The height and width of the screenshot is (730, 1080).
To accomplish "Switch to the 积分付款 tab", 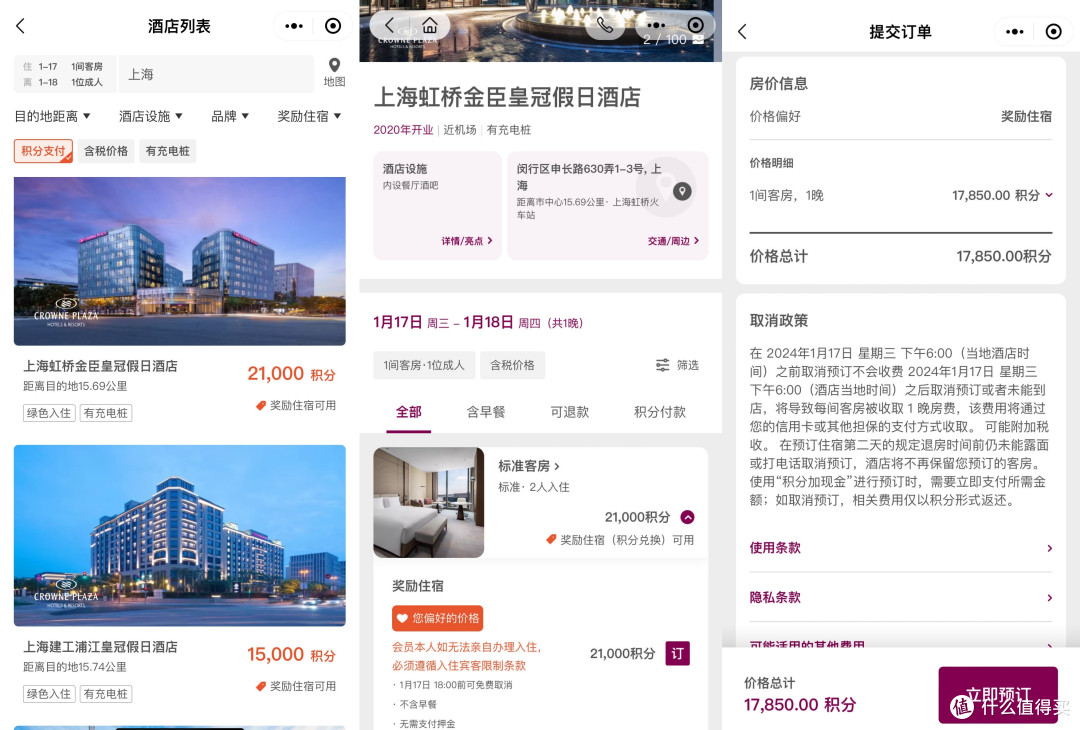I will pos(660,412).
